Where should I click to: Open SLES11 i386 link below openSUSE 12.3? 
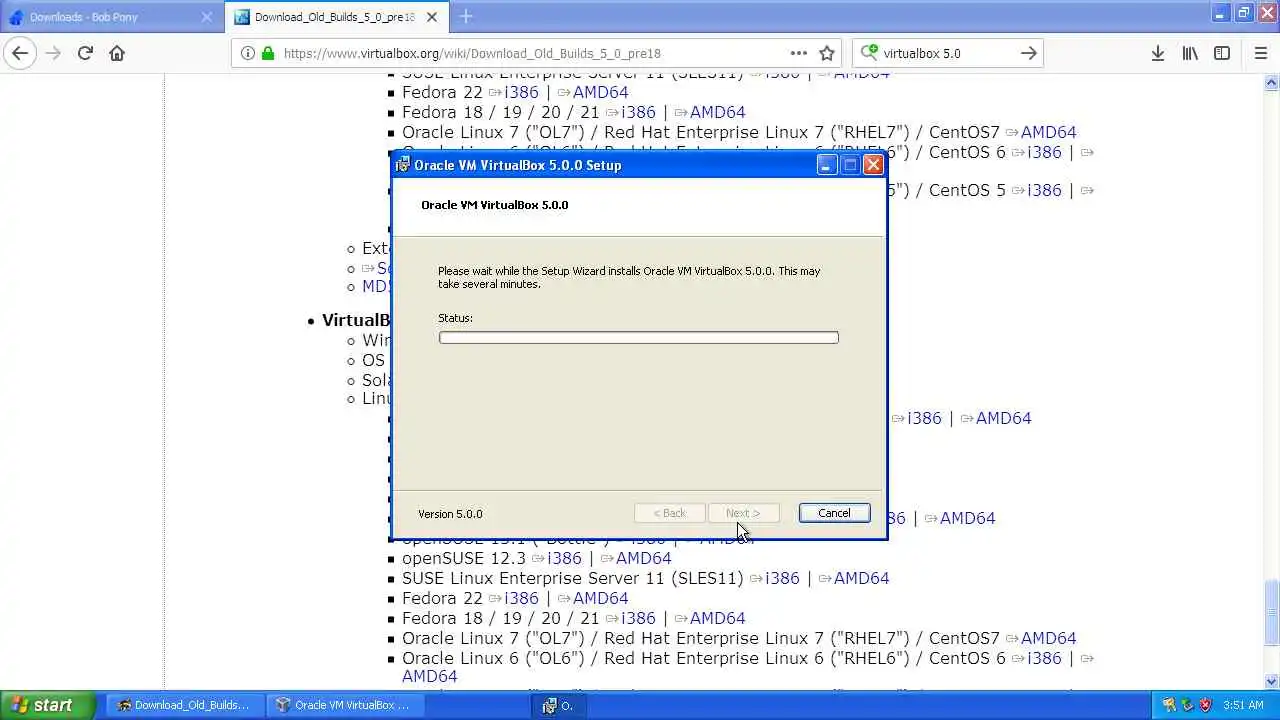tap(782, 578)
